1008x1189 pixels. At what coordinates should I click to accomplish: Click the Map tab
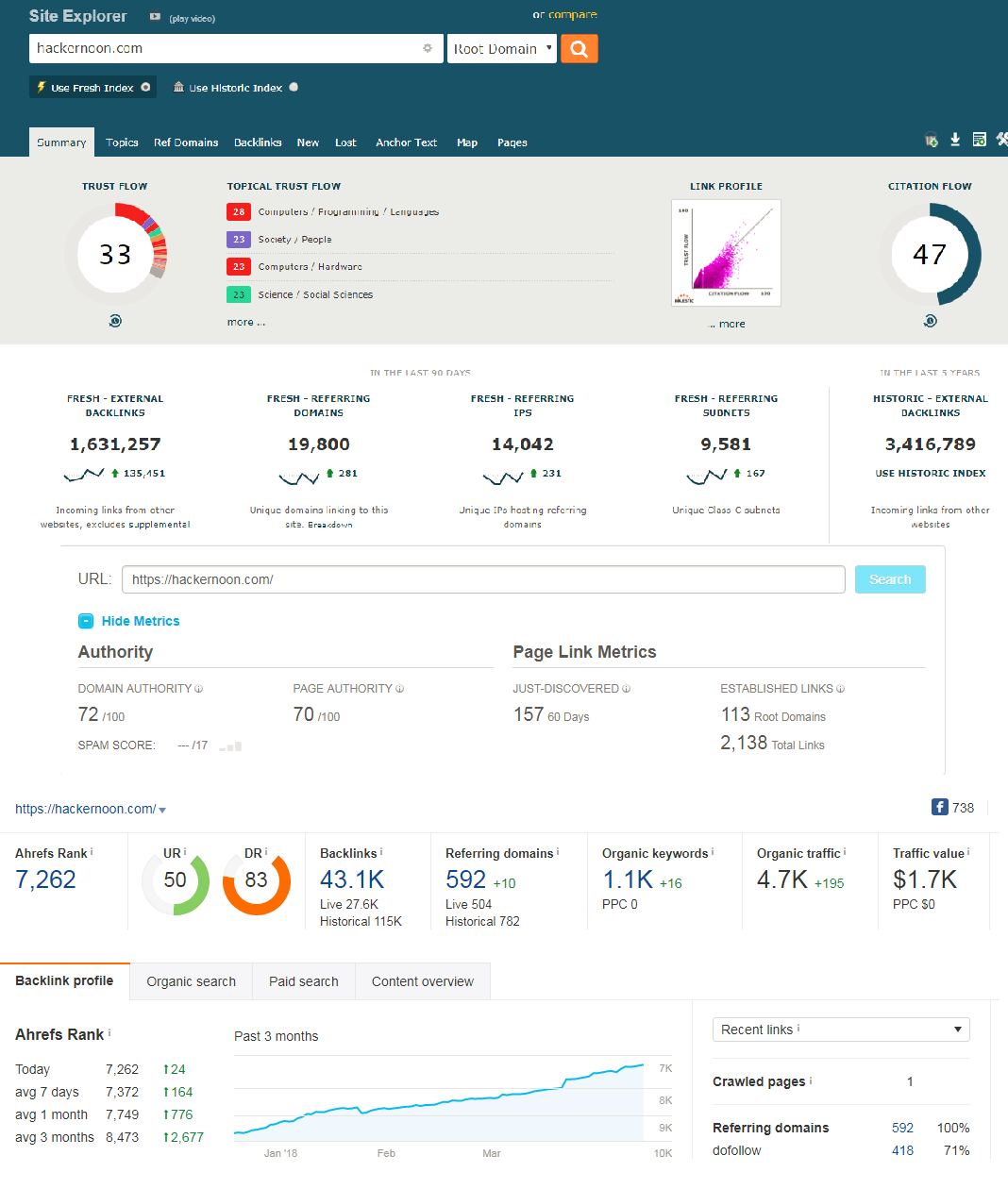tap(467, 142)
